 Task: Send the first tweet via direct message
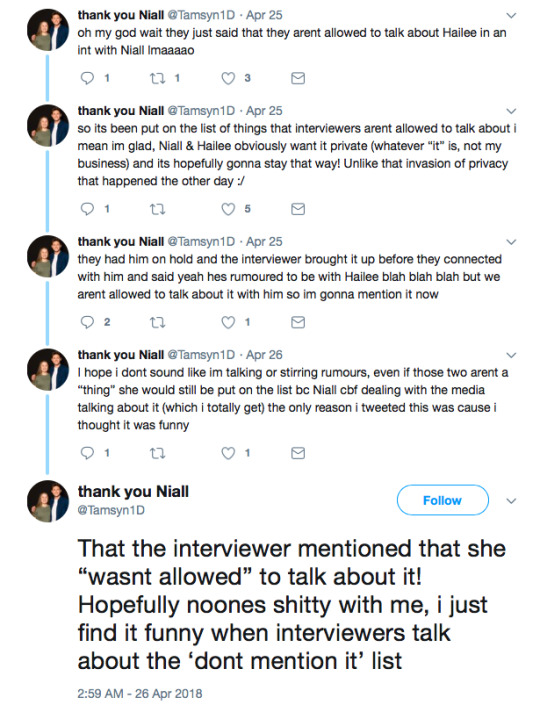[298, 78]
